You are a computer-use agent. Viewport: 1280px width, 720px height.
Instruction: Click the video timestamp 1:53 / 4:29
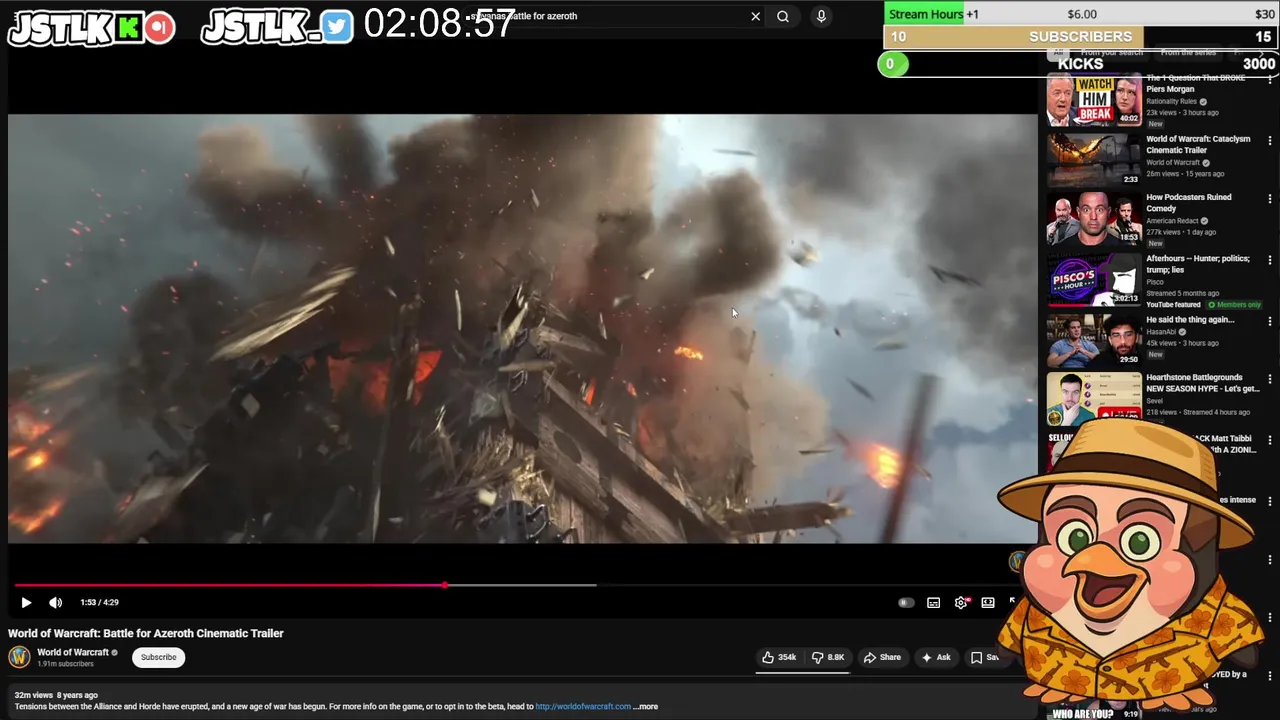point(99,602)
